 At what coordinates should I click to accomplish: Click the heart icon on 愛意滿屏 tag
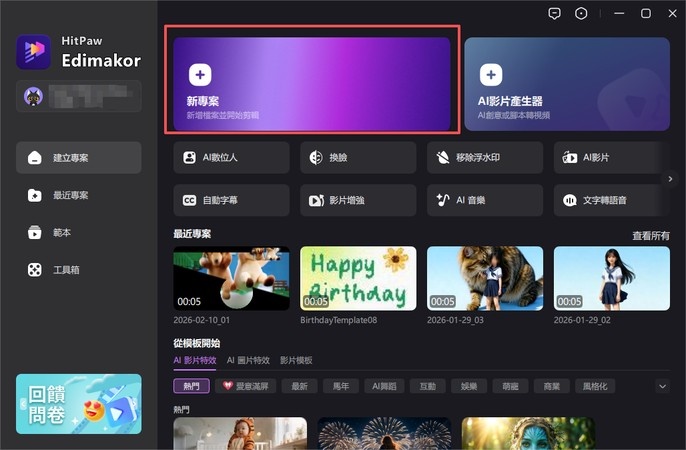pyautogui.click(x=228, y=386)
